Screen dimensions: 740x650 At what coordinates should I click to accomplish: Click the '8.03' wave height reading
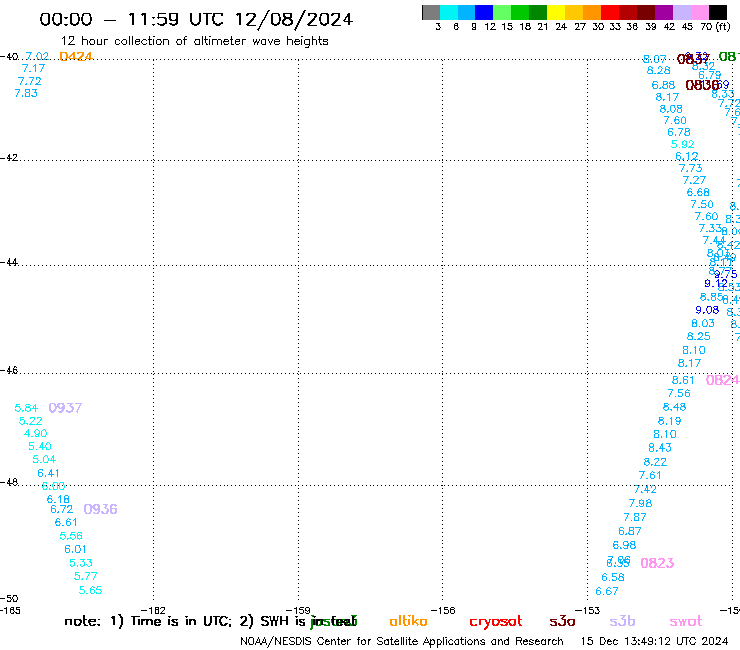(x=703, y=323)
